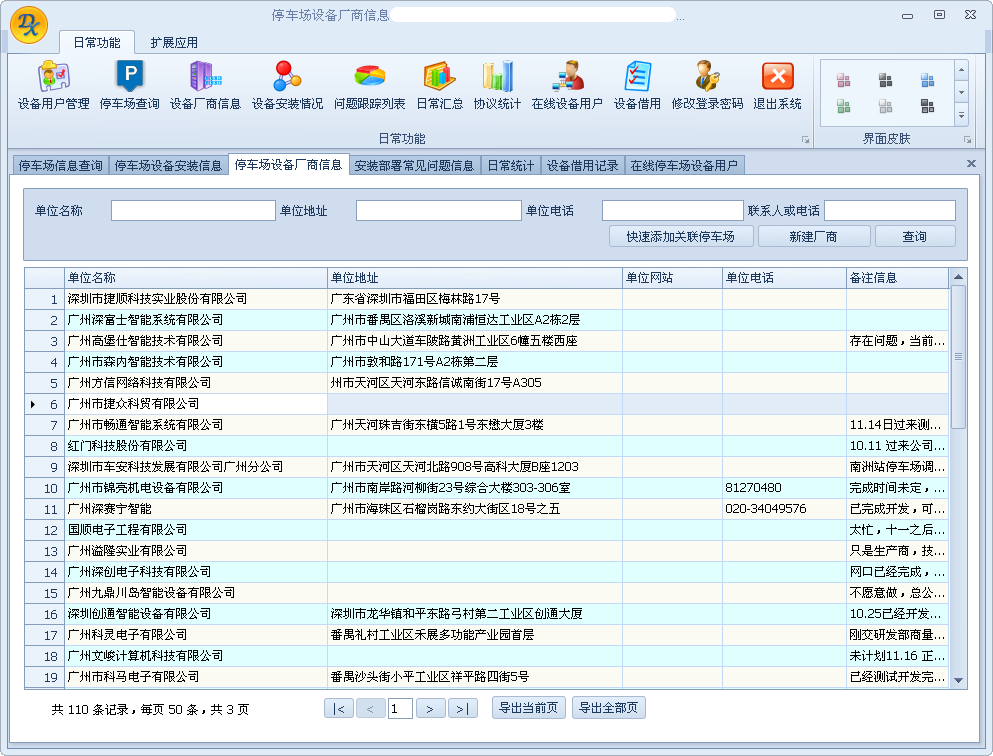Open 设备用户管理 from the ribbon
The image size is (993, 756).
click(54, 85)
